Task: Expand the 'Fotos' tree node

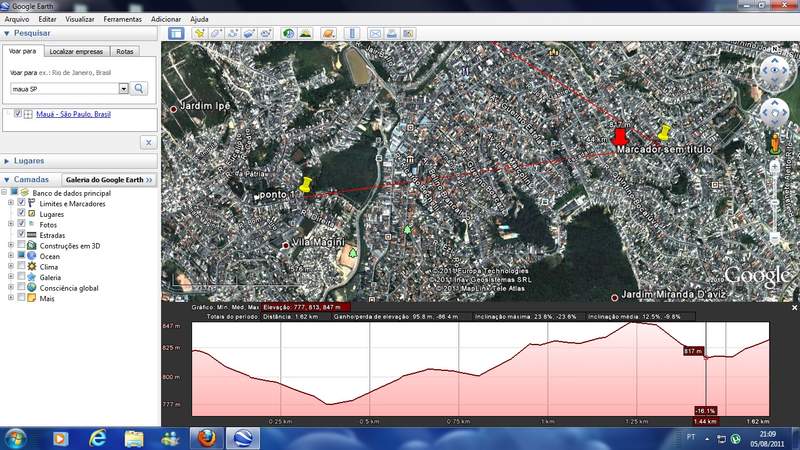Action: click(11, 224)
